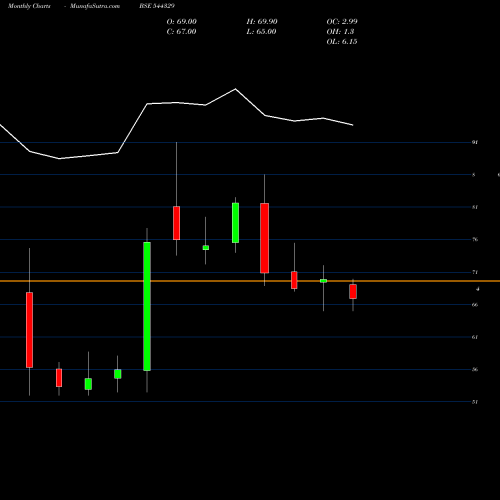
Task: Select the 'OH: 1.3' reading
Action: (x=340, y=32)
